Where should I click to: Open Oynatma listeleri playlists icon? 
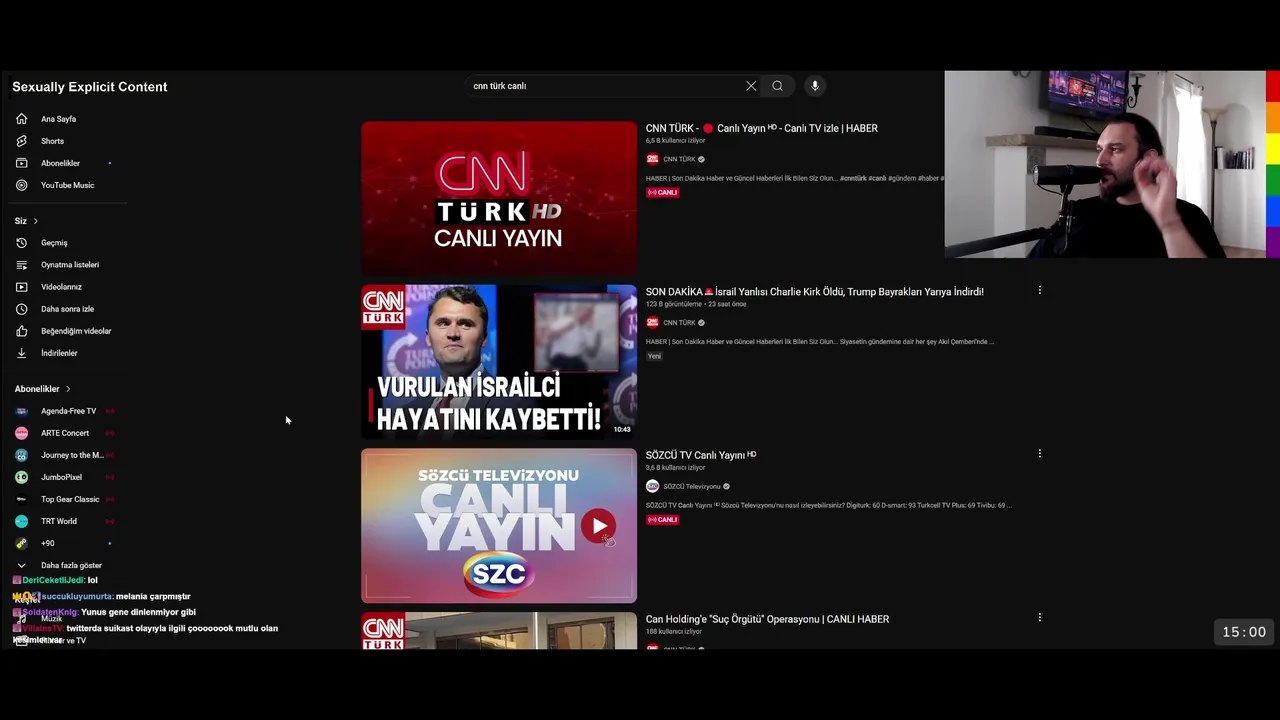coord(21,265)
